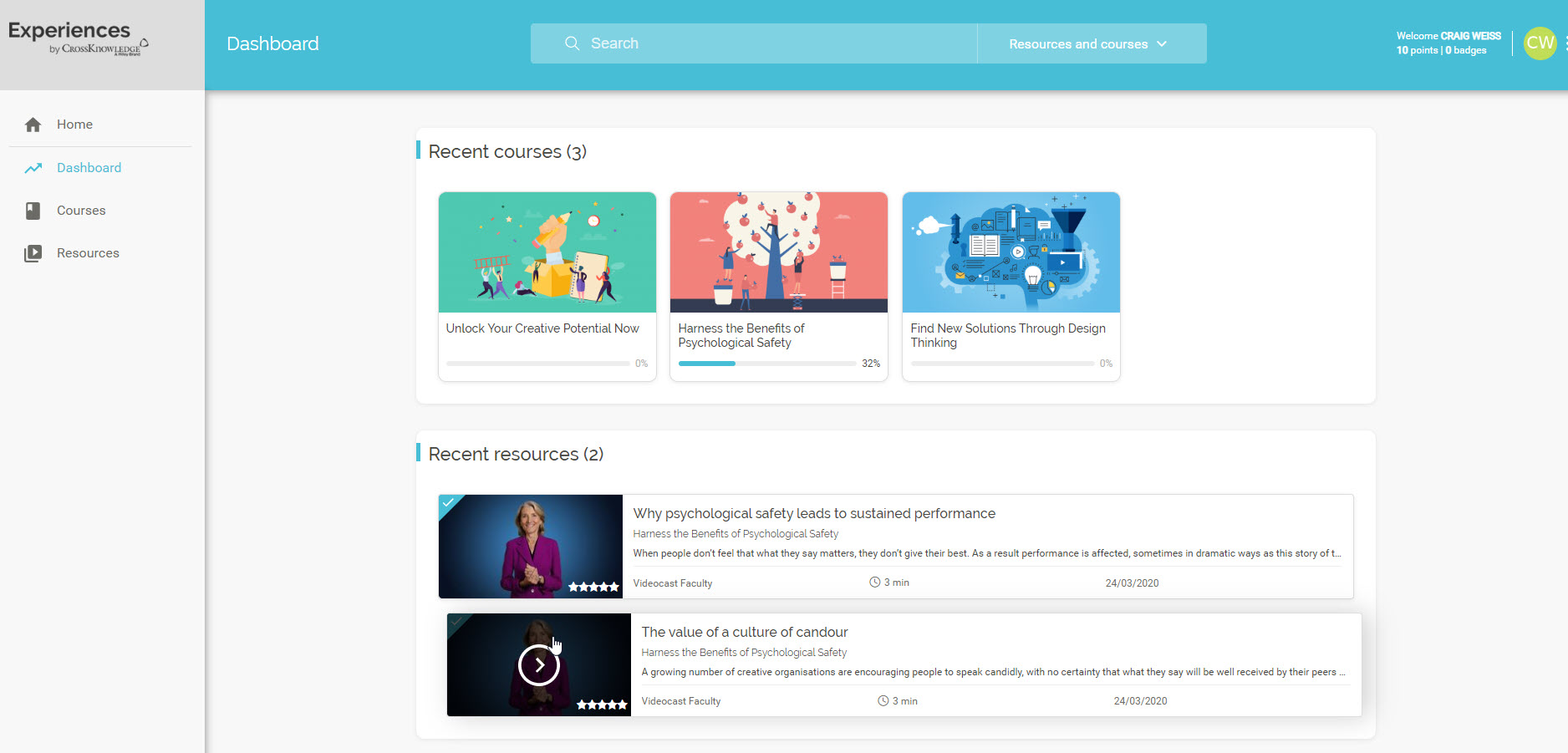The image size is (1568, 753).
Task: Click the magnifying glass search icon
Action: click(x=572, y=43)
